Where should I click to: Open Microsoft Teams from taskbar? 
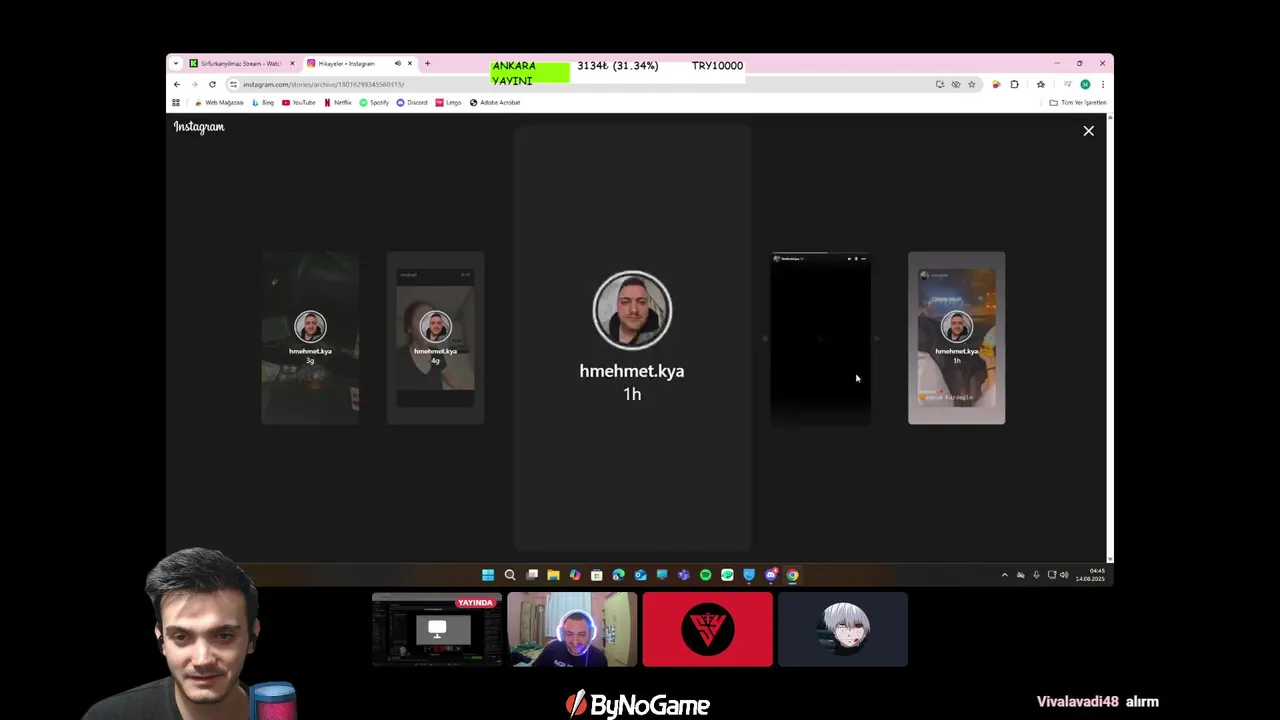pos(684,575)
